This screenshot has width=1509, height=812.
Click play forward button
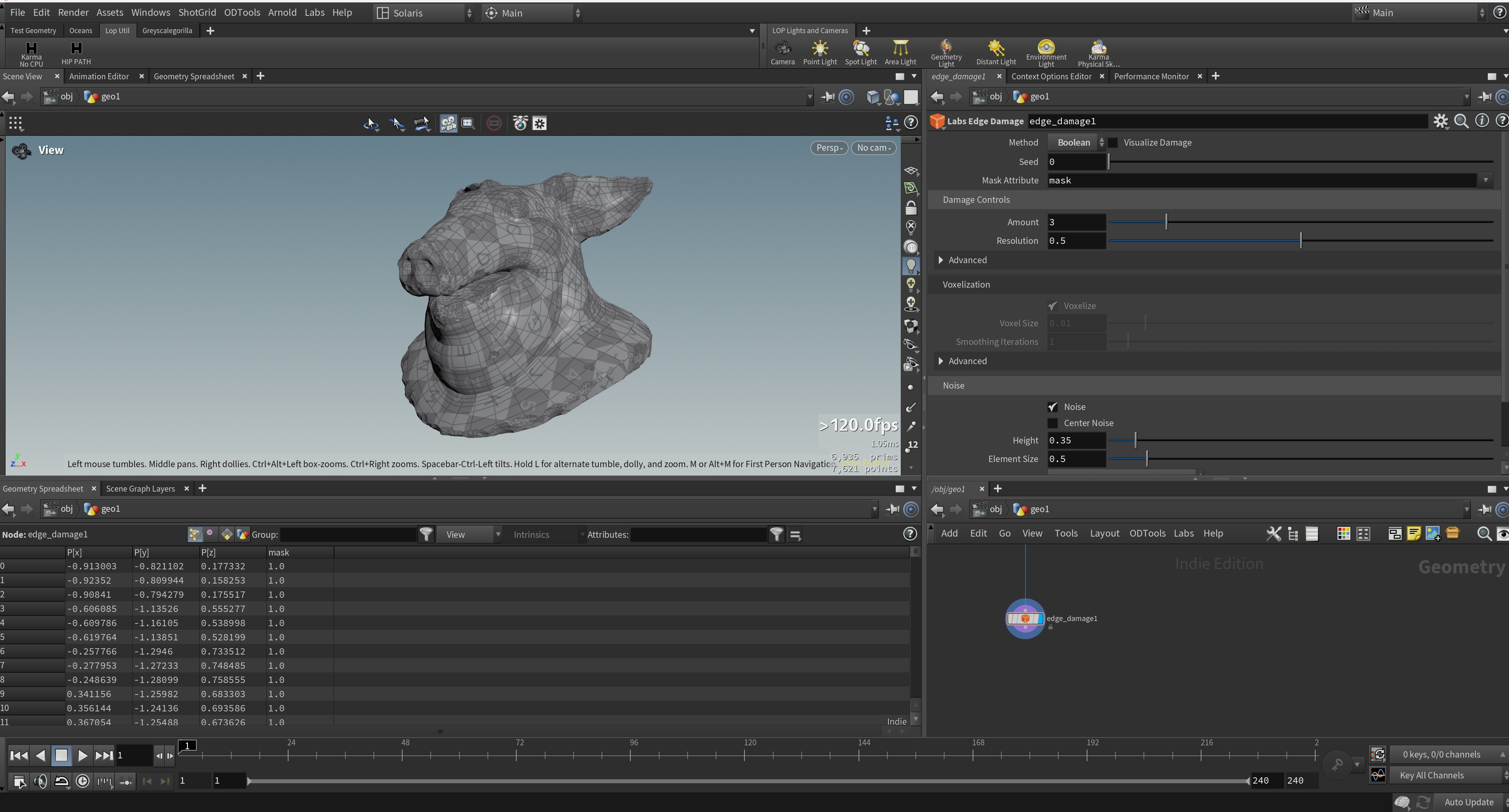(x=82, y=755)
